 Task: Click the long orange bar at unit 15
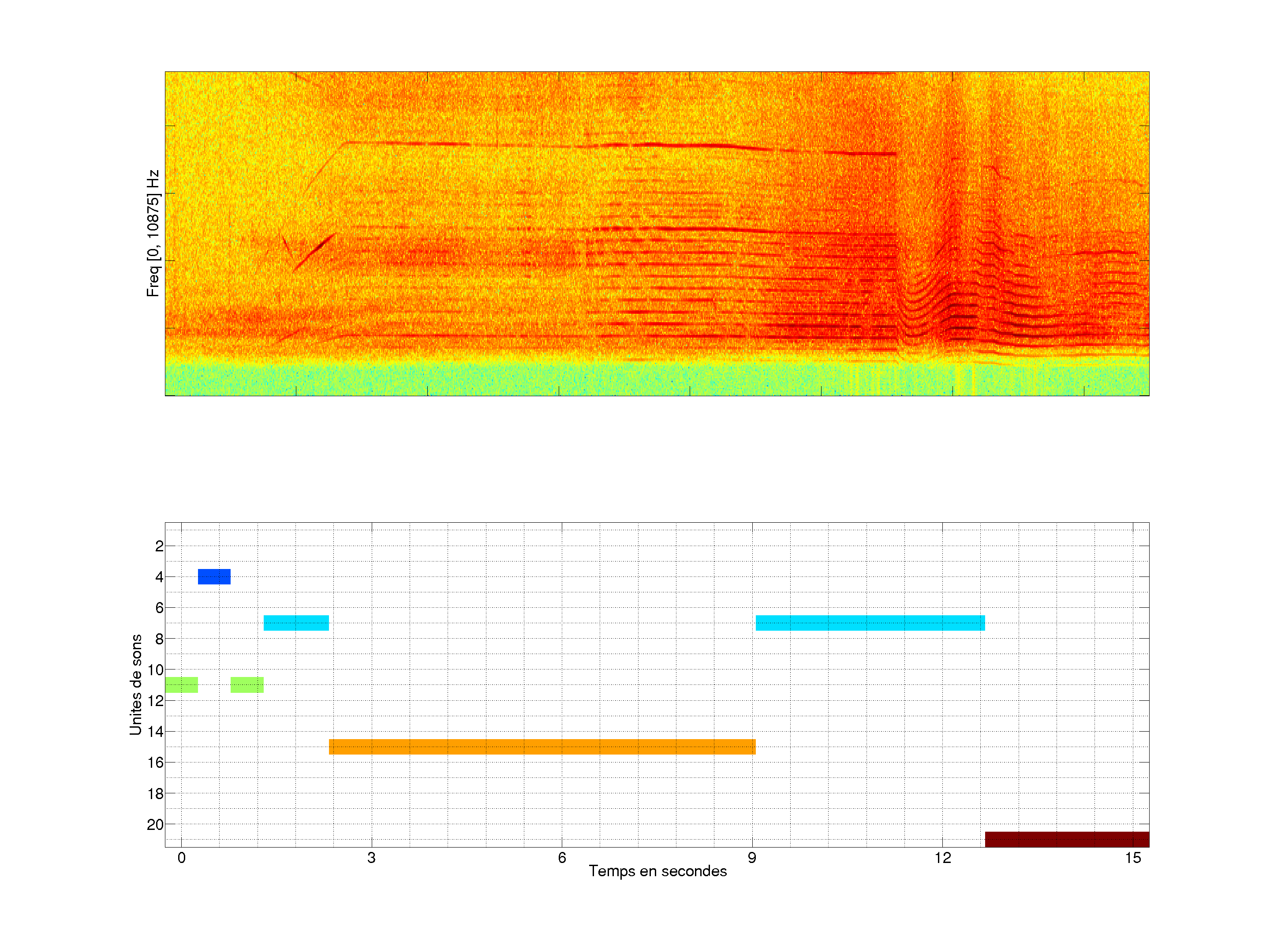coord(542,747)
